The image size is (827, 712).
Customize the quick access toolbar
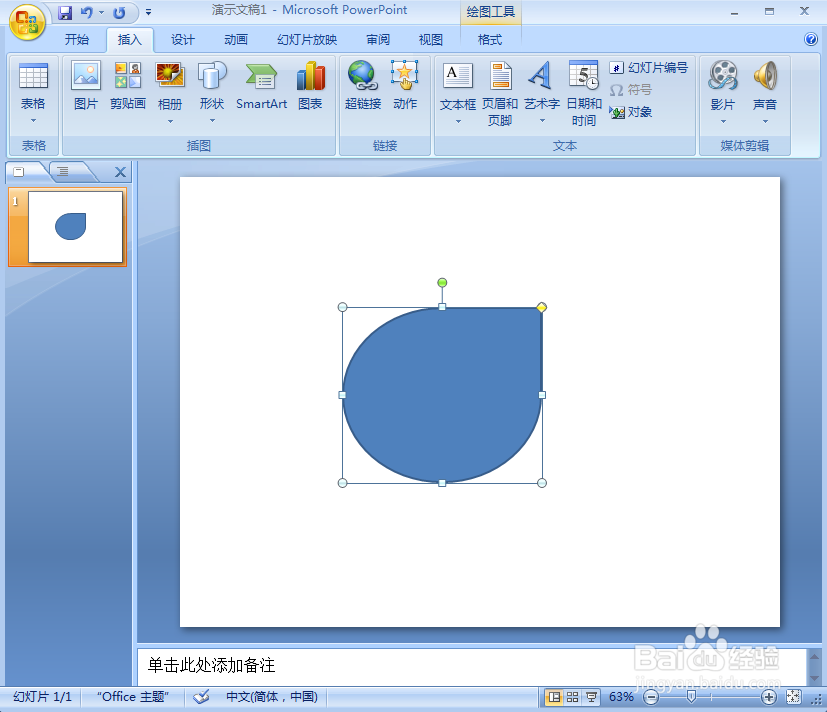[x=149, y=13]
